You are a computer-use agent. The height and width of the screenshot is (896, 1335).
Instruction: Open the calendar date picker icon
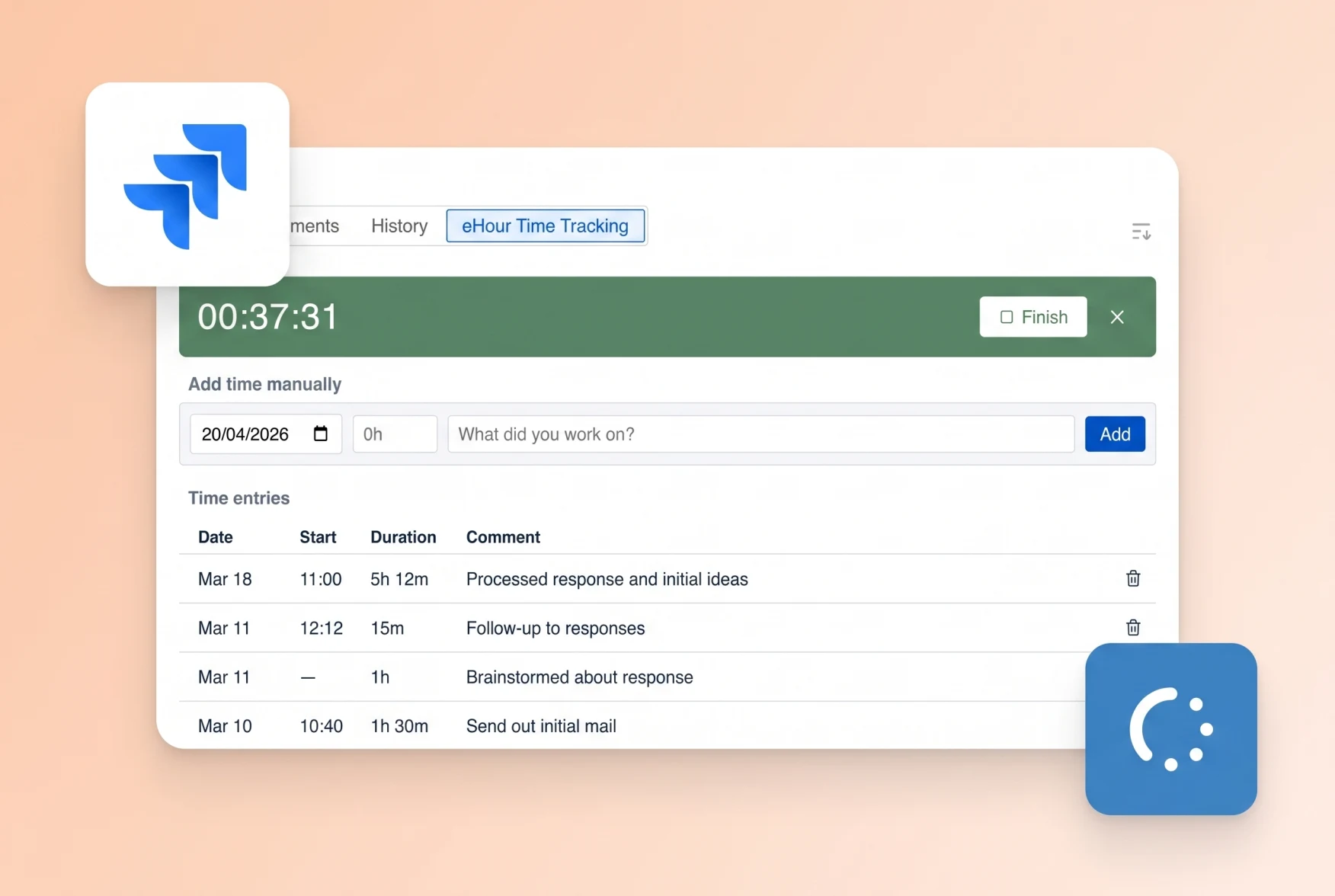321,434
